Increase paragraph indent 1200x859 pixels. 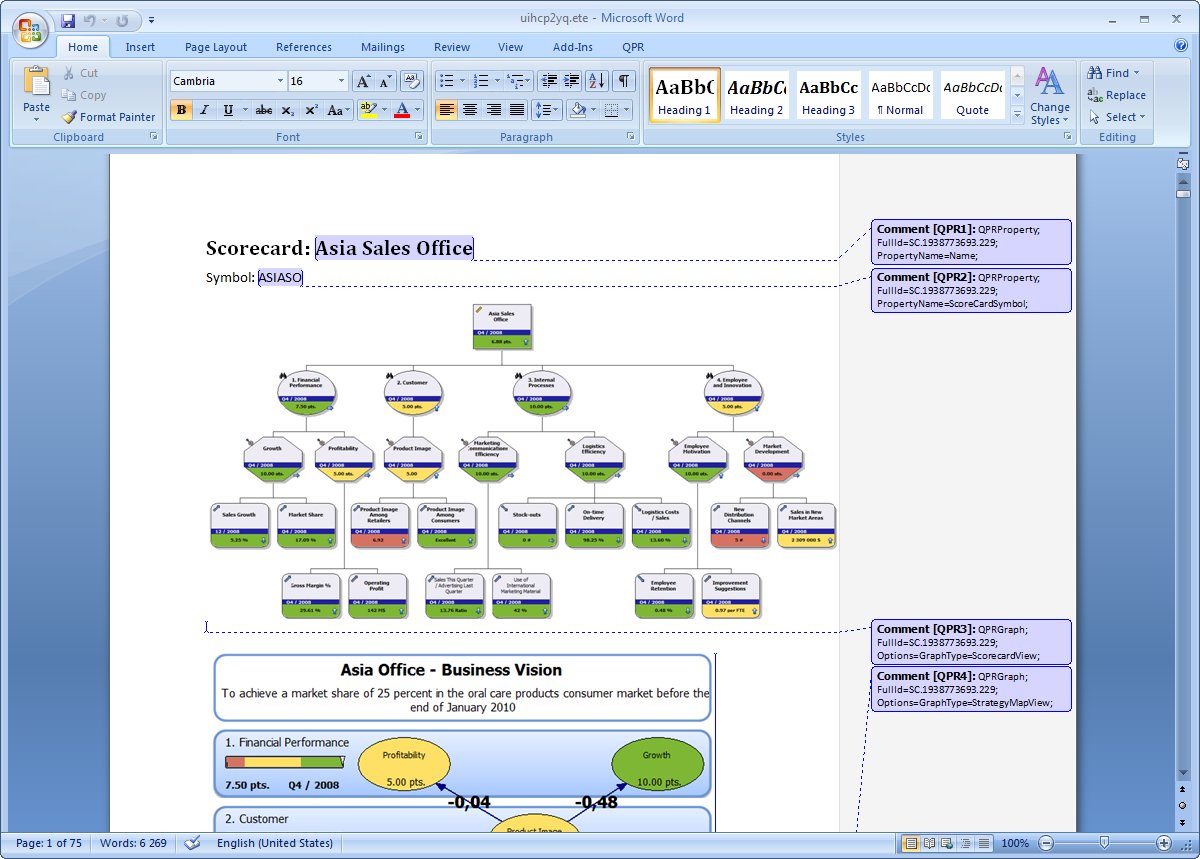572,81
